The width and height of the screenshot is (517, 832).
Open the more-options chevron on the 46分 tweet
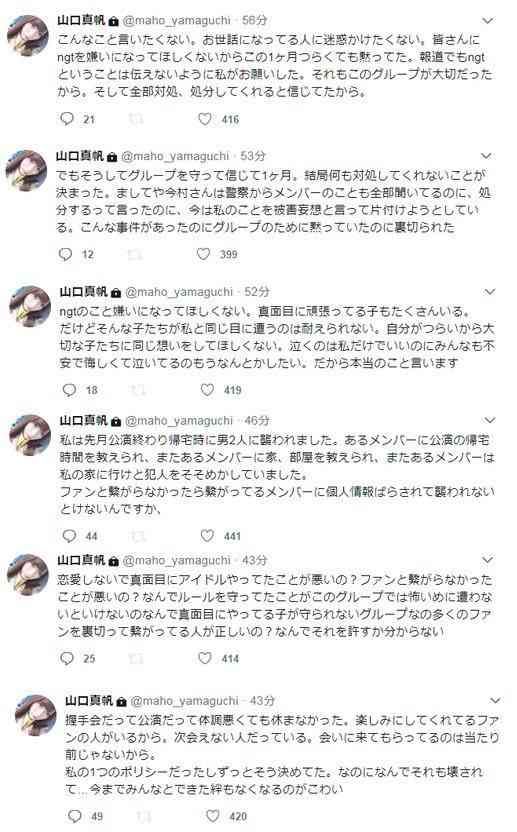[x=490, y=420]
